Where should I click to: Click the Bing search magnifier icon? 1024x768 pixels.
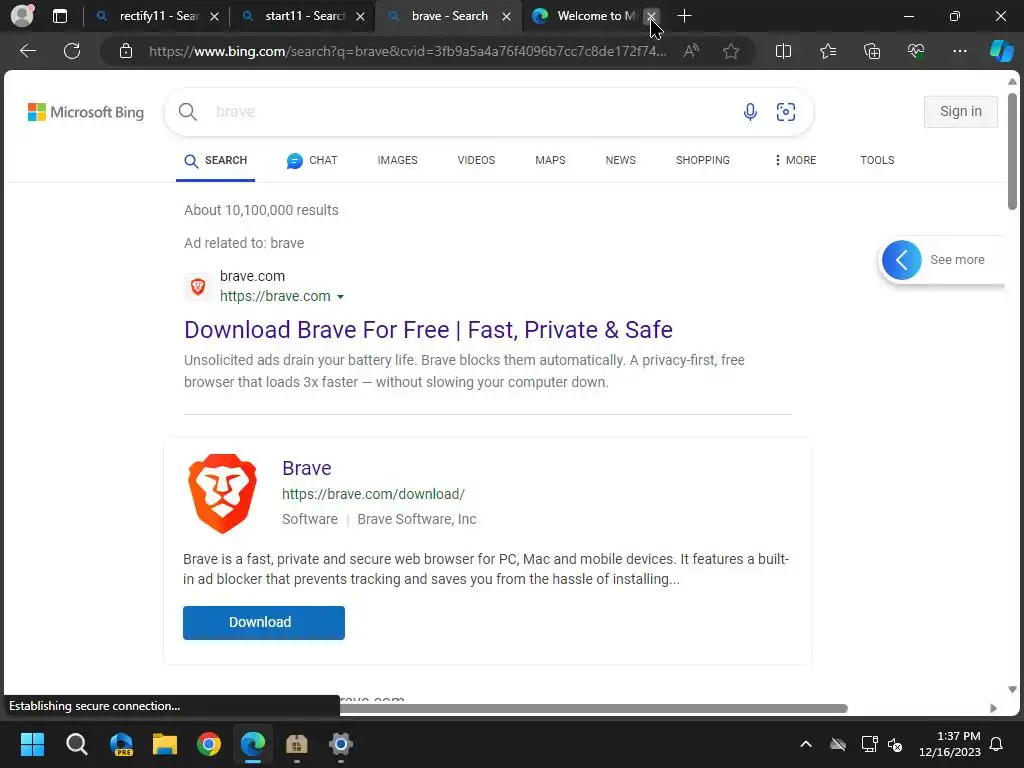[x=187, y=112]
